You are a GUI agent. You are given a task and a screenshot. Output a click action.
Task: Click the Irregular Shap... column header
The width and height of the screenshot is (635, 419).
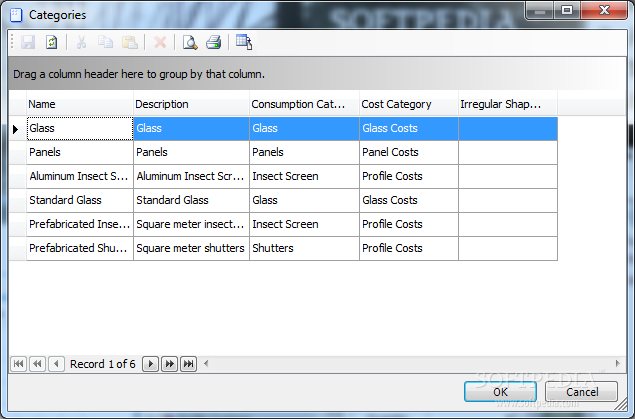pyautogui.click(x=508, y=104)
